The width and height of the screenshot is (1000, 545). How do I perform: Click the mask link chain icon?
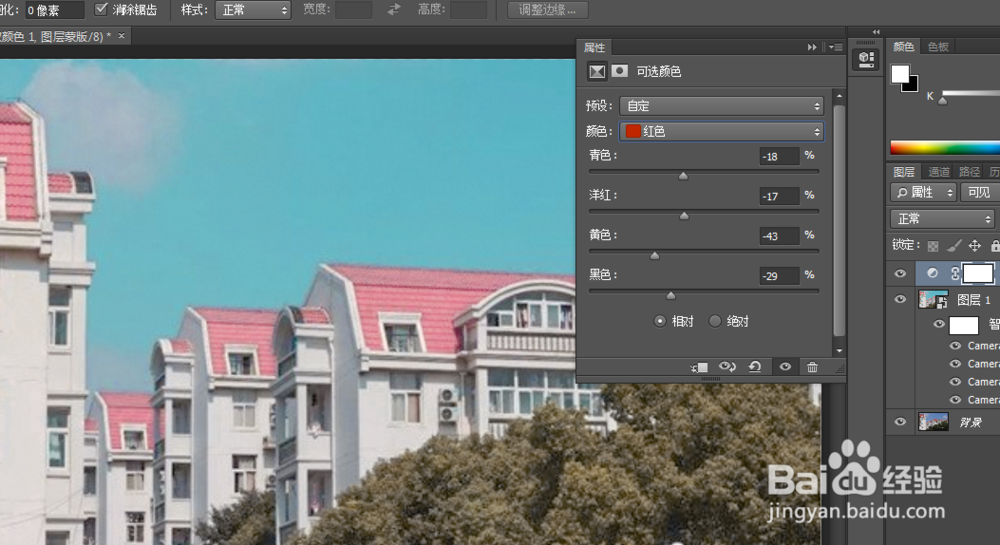[x=955, y=273]
